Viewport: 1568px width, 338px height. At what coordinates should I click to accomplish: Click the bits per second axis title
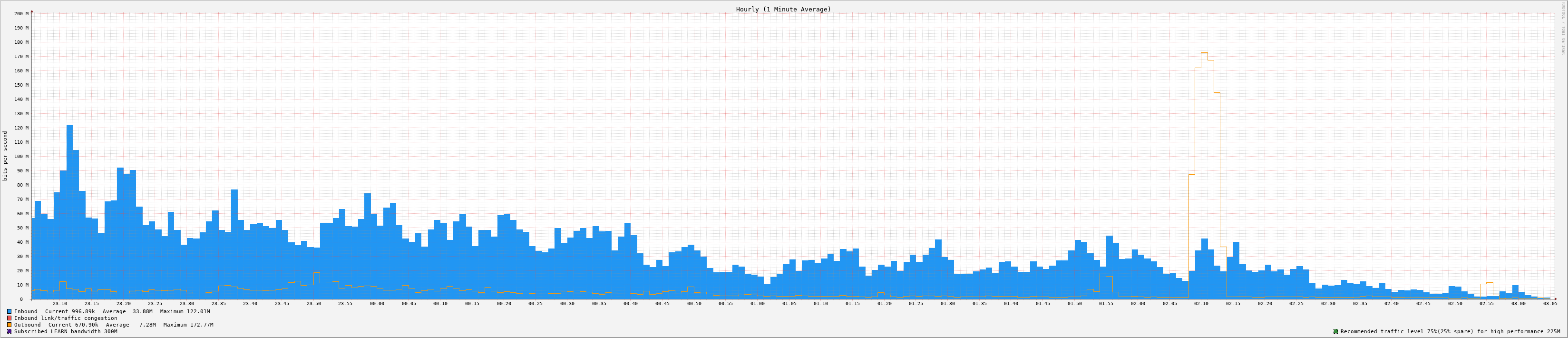click(6, 156)
